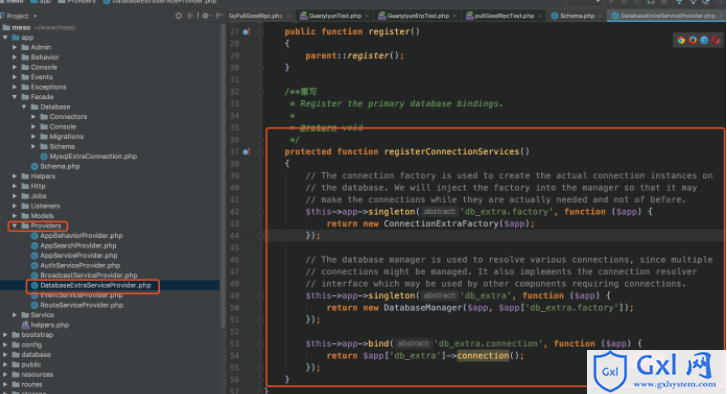The image size is (727, 394).
Task: Expand the Behavior folder
Action: click(x=15, y=57)
